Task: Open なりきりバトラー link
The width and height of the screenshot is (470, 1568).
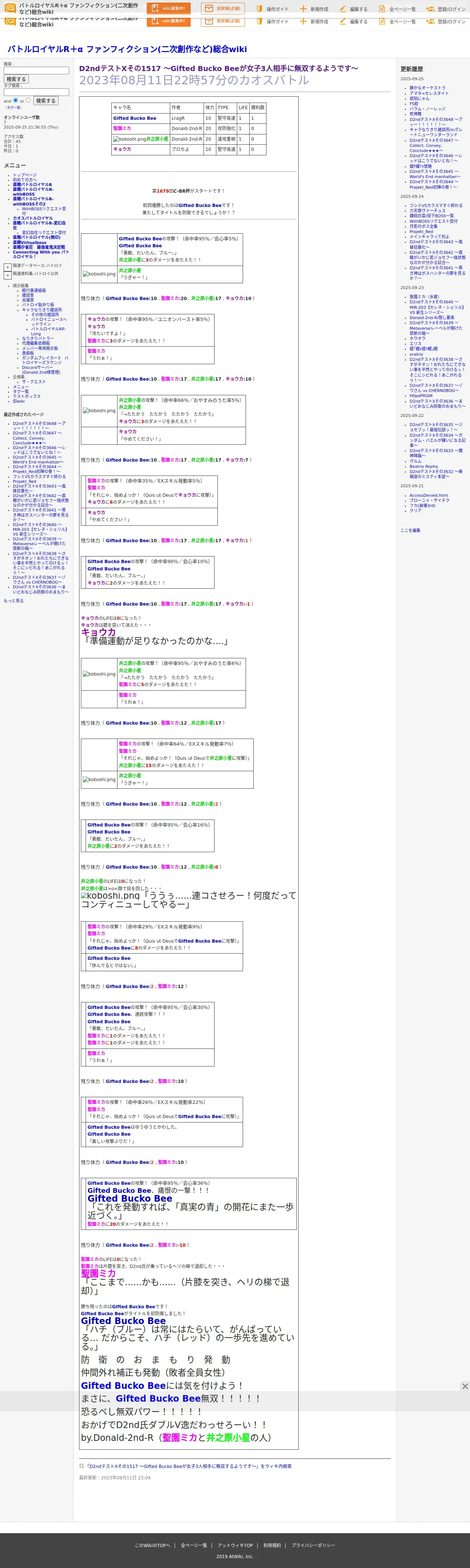Action: [x=38, y=339]
